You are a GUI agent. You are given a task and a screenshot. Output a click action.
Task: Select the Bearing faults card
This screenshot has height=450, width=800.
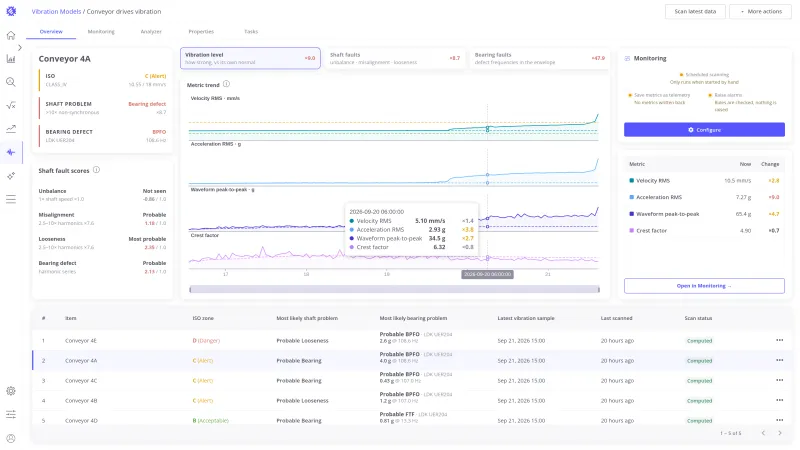point(540,58)
